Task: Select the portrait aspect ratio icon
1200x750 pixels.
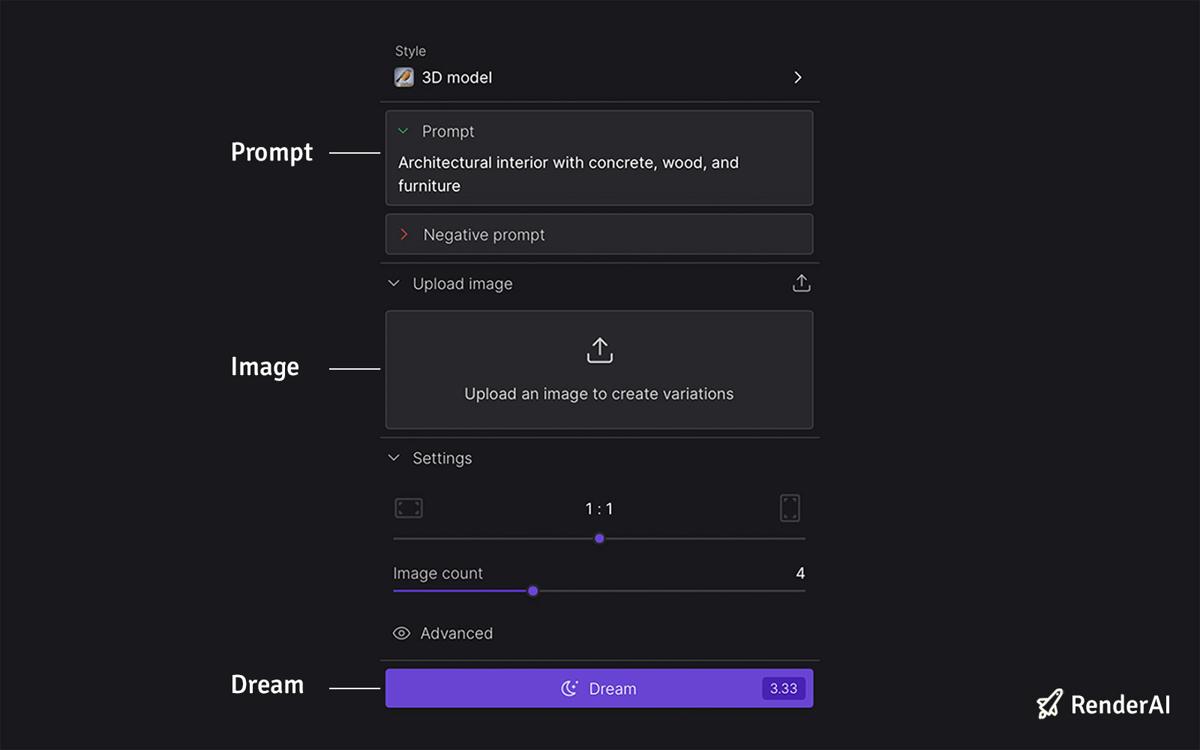Action: coord(790,508)
